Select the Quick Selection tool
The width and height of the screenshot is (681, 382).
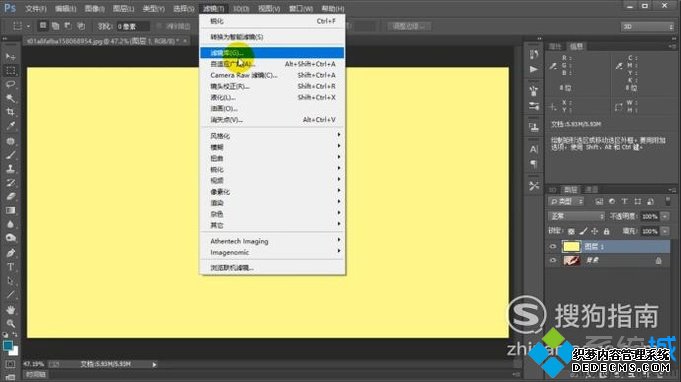click(10, 98)
